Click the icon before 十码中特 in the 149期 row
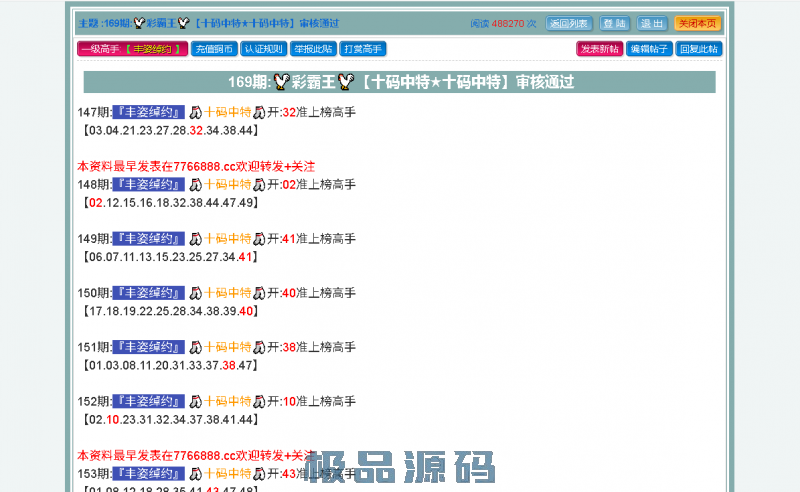The image size is (800, 492). coord(196,239)
